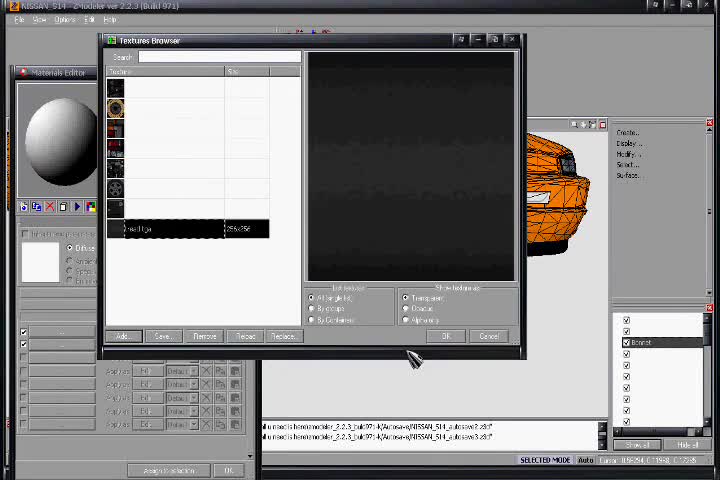Click Assign to selection in Materials Editor
The image size is (720, 480).
tap(169, 470)
